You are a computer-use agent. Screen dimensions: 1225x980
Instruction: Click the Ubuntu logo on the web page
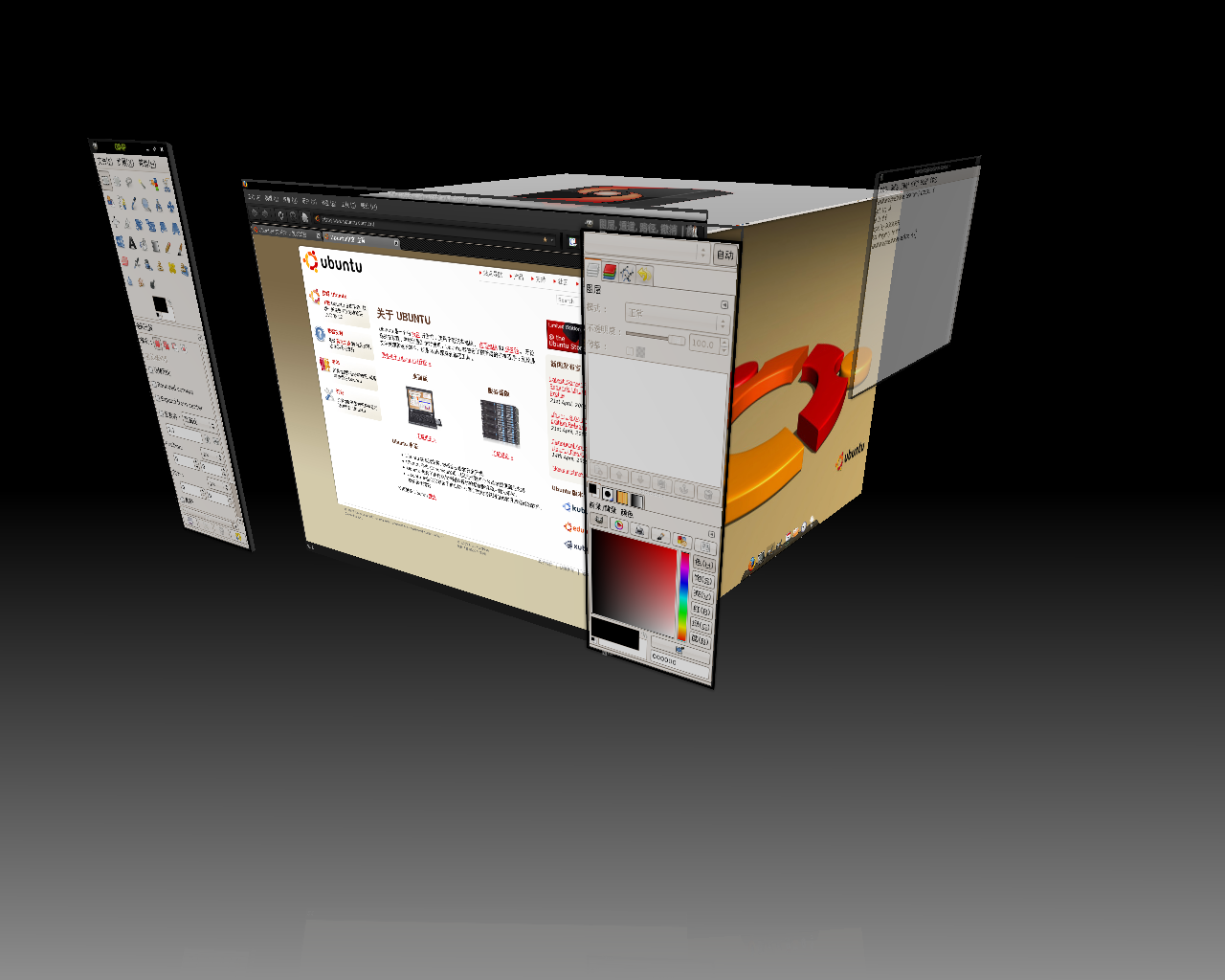click(x=332, y=263)
